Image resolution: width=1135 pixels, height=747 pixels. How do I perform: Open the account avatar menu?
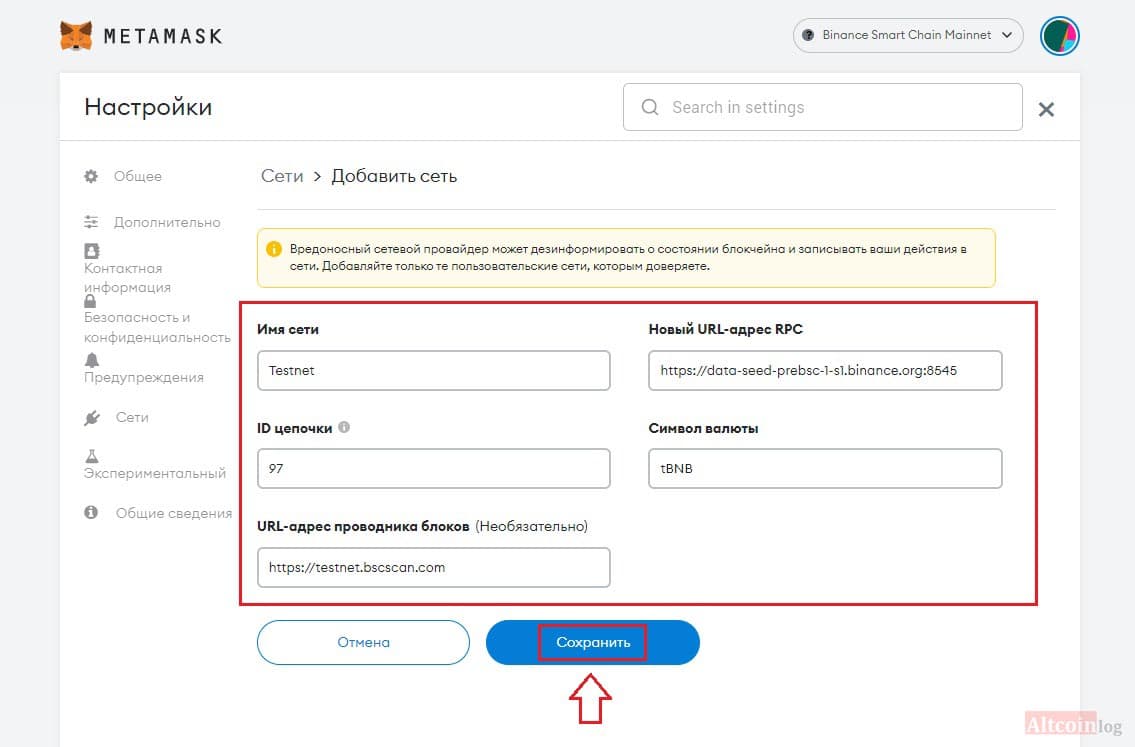click(1060, 35)
